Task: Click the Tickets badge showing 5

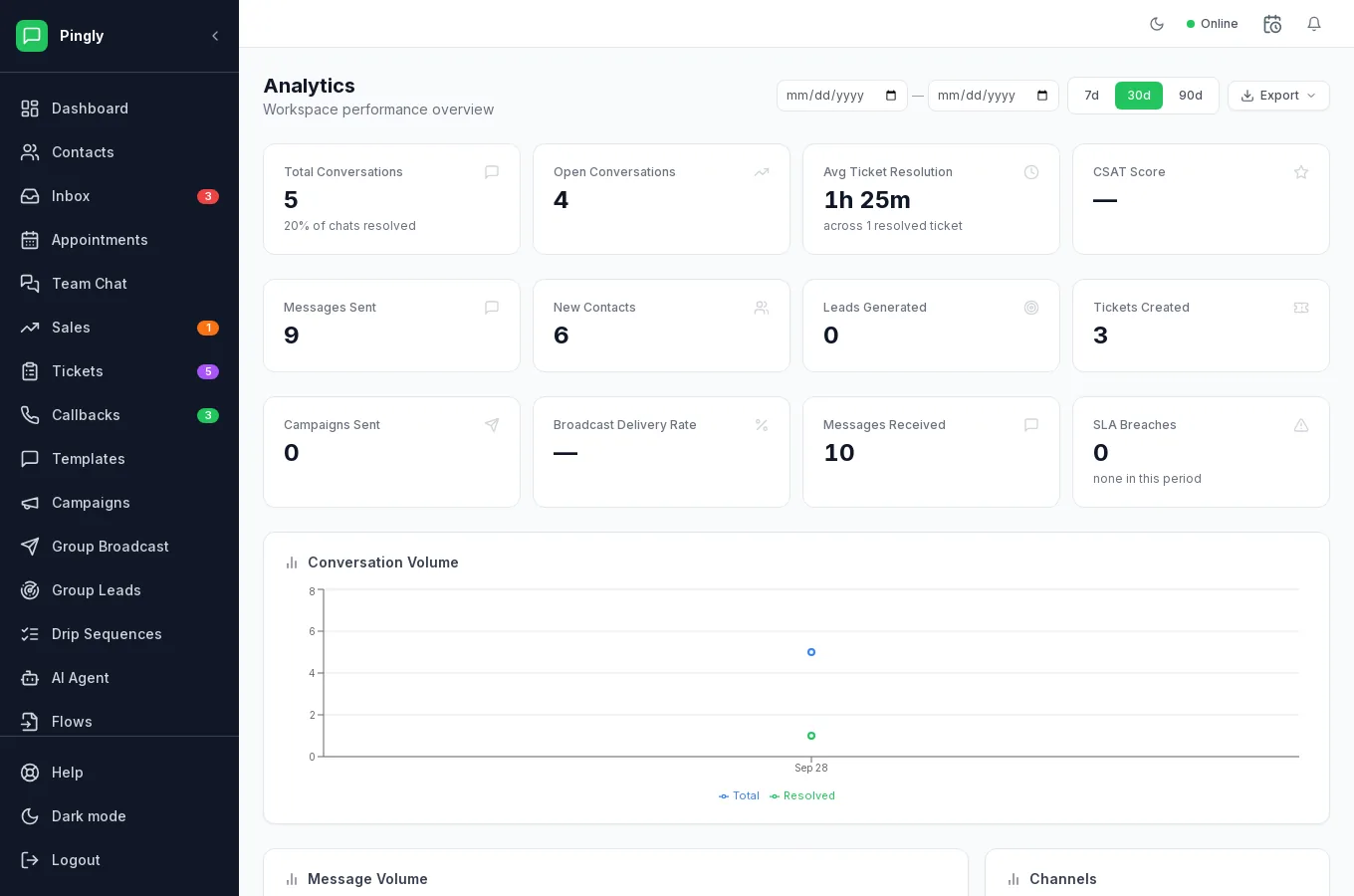Action: [x=208, y=371]
